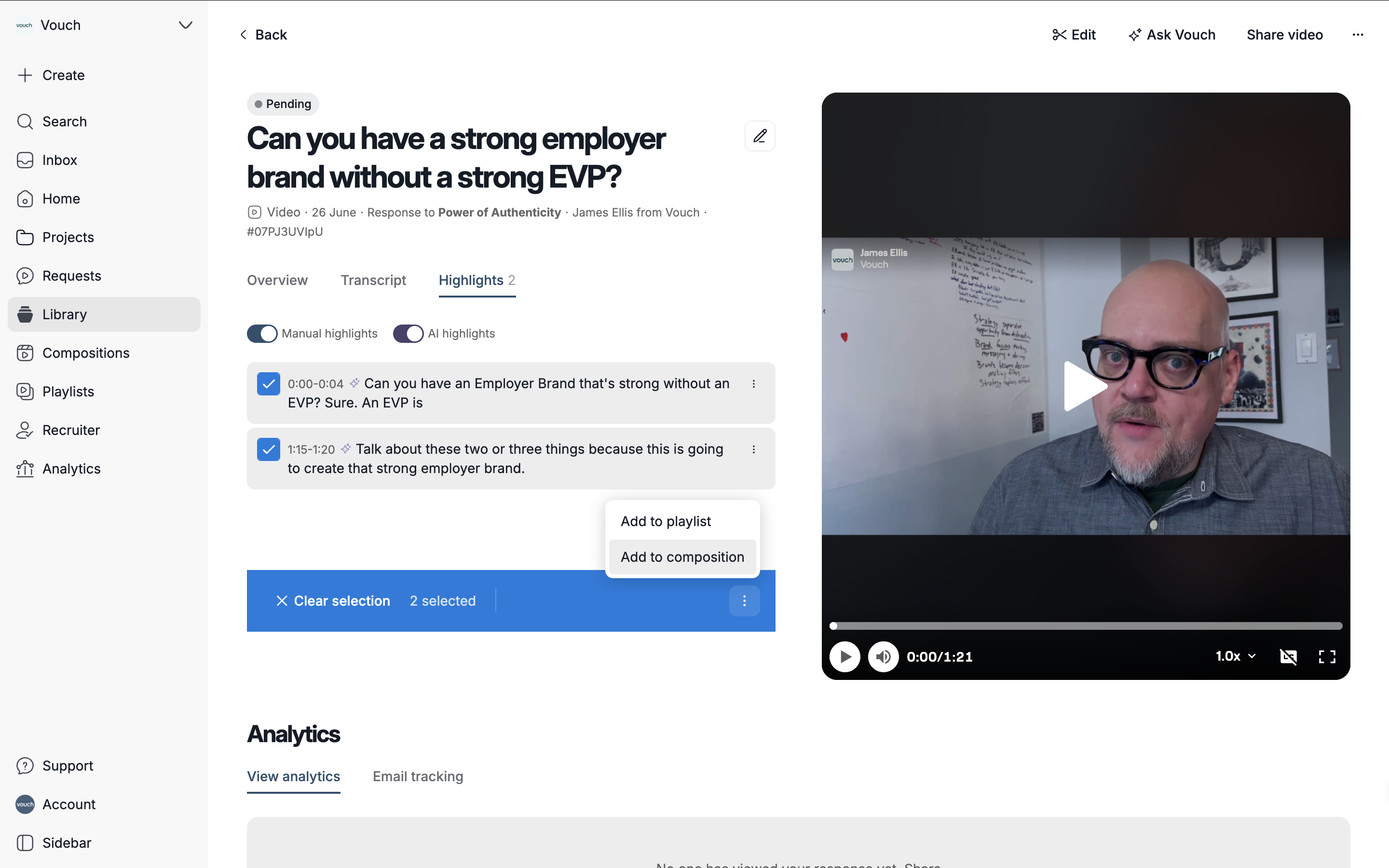Enter fullscreen mode on the video

pos(1327,656)
